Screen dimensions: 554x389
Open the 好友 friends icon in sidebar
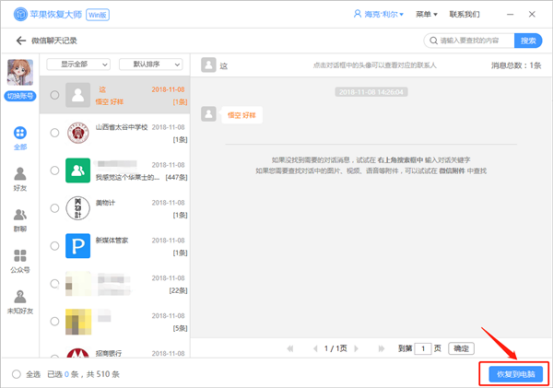[20, 174]
